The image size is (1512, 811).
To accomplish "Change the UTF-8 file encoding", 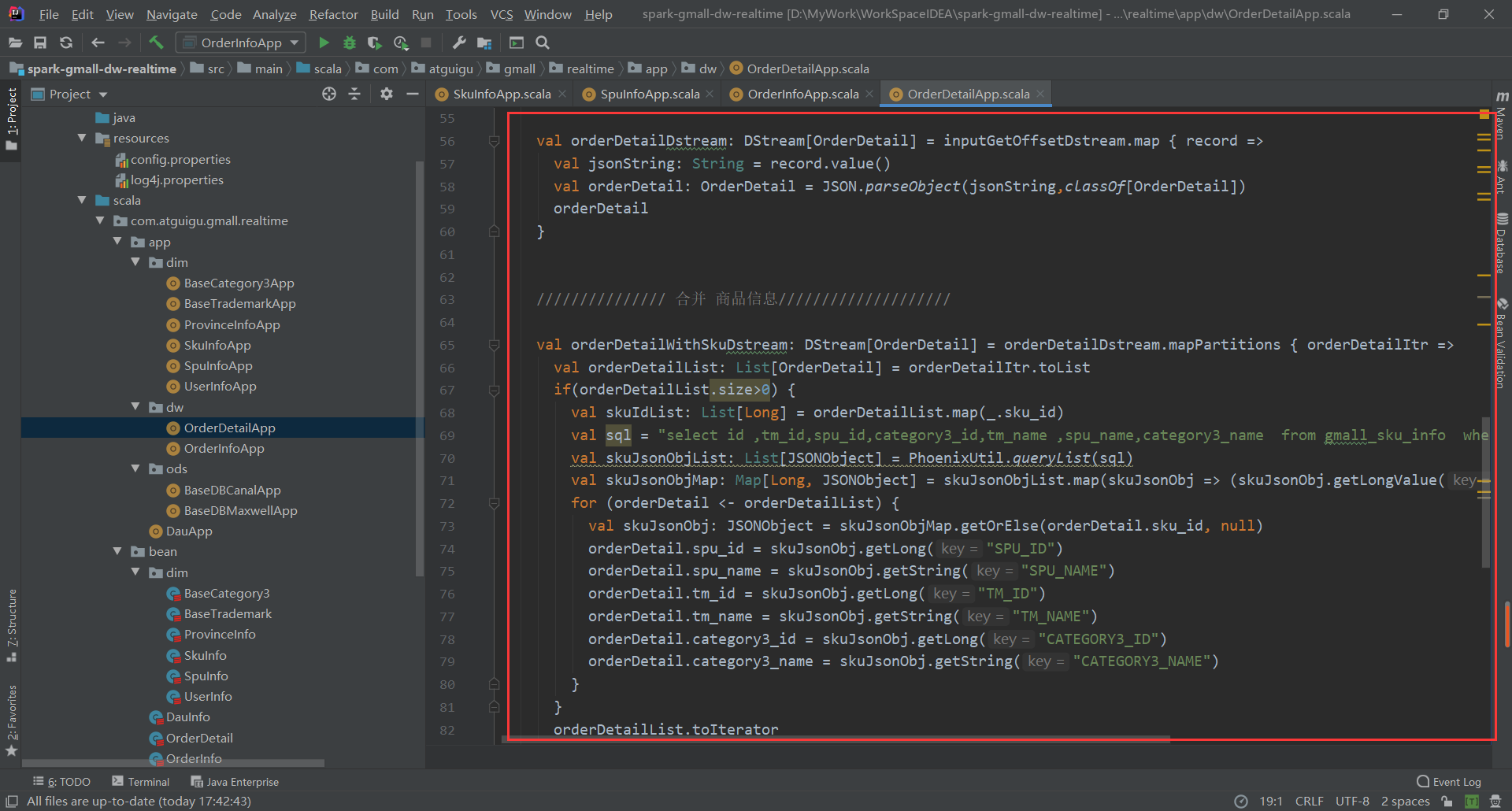I will pos(1352,801).
